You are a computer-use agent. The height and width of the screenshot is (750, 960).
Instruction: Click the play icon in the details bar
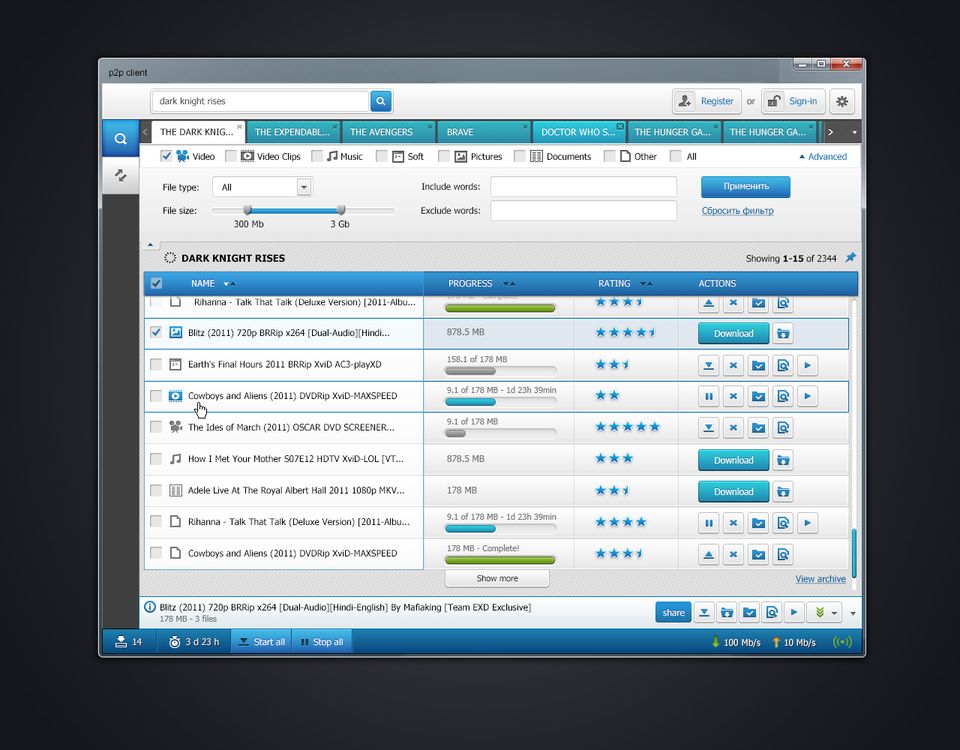794,612
